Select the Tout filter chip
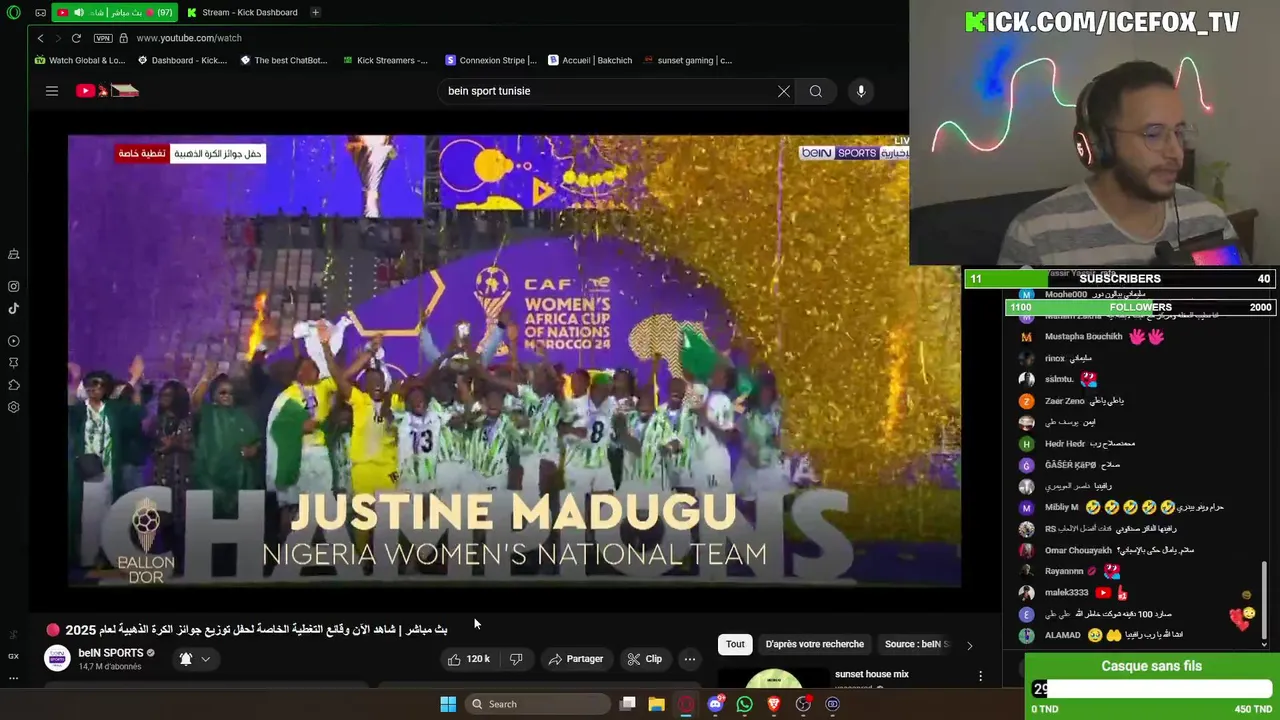Image resolution: width=1280 pixels, height=720 pixels. [735, 644]
